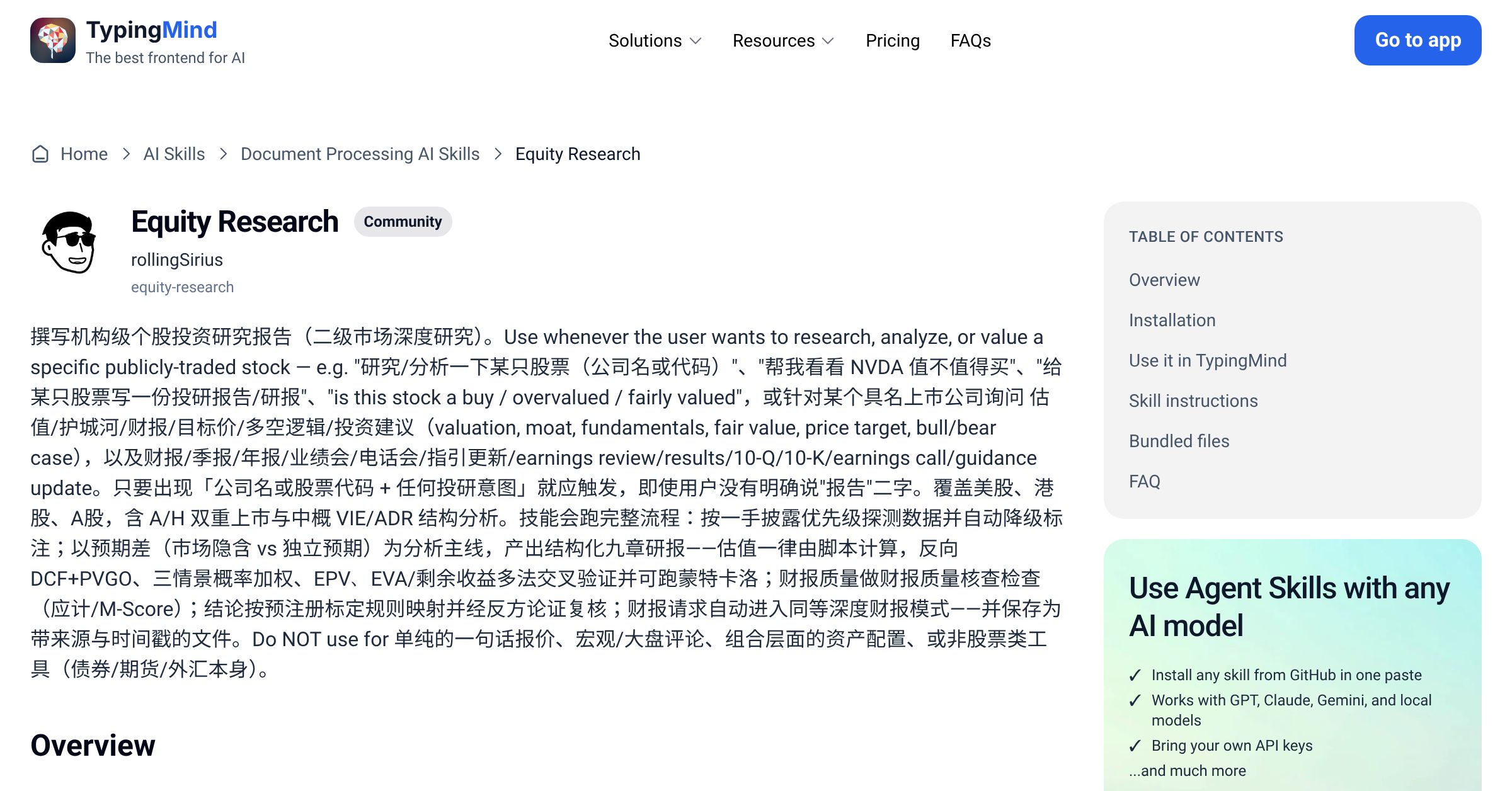Open AI Skills breadcrumb link
Viewport: 1512px width, 791px height.
click(174, 154)
